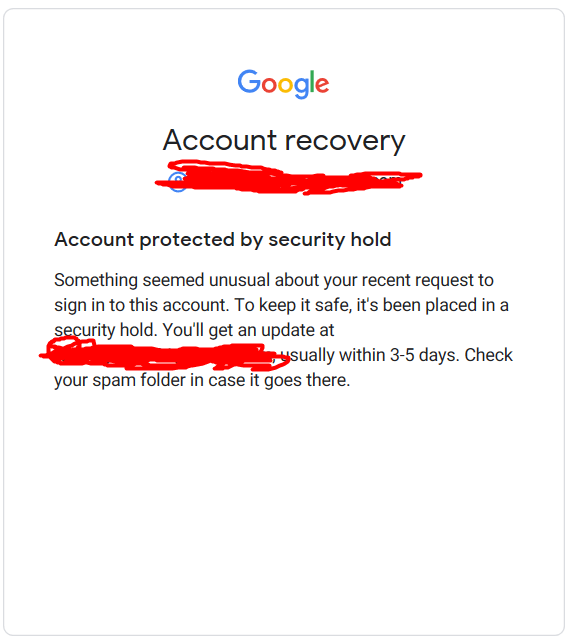Click the Google logo
580x641 pixels.
coord(283,84)
